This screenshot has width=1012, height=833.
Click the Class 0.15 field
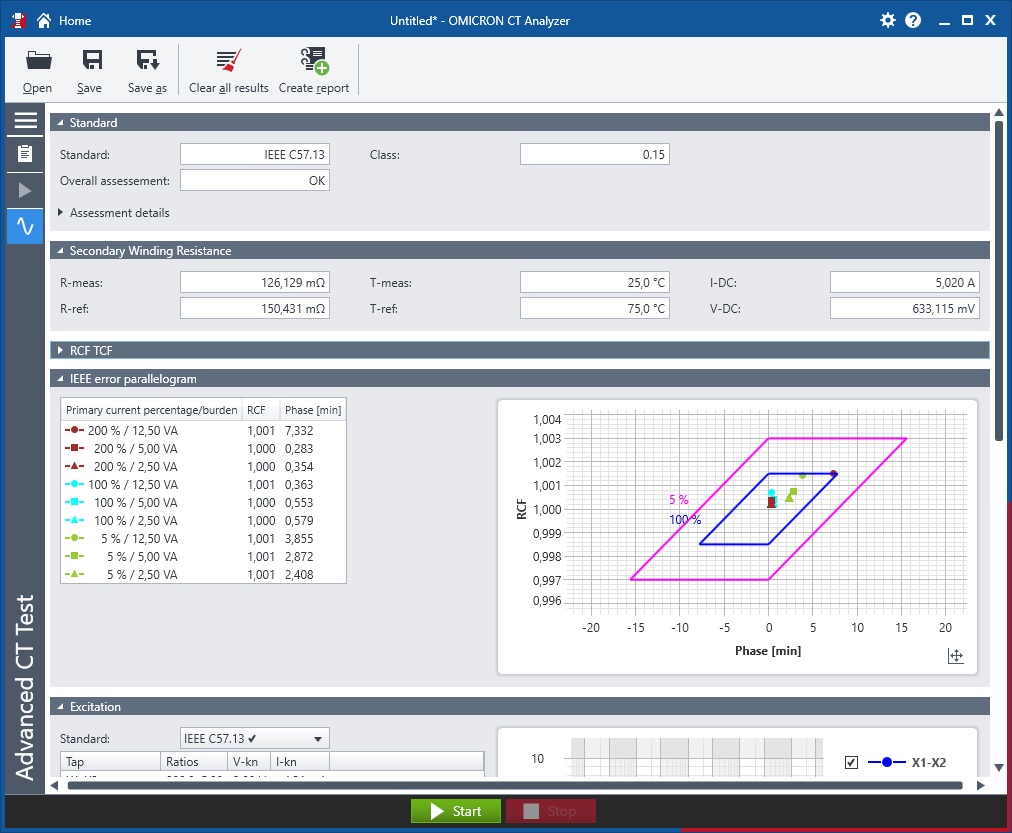coord(595,155)
